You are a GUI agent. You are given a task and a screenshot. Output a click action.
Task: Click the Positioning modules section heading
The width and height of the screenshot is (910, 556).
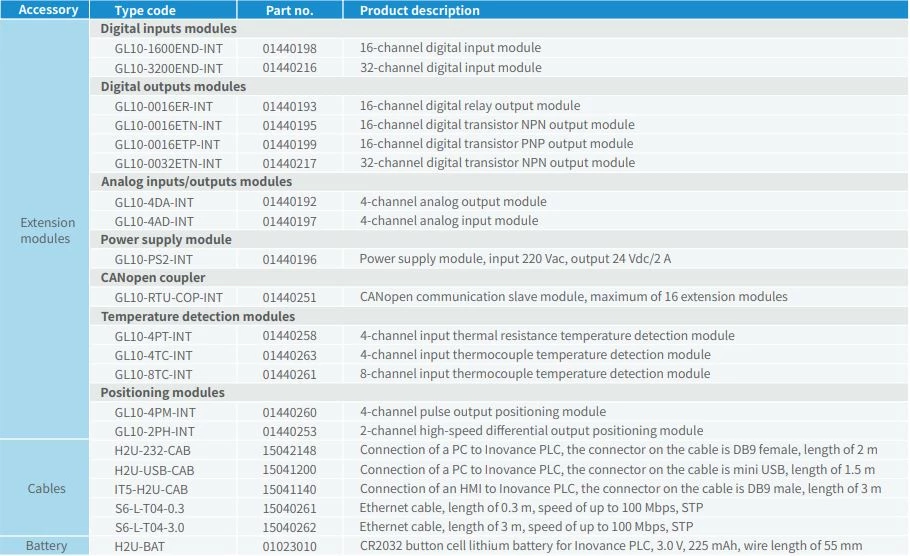[x=162, y=393]
